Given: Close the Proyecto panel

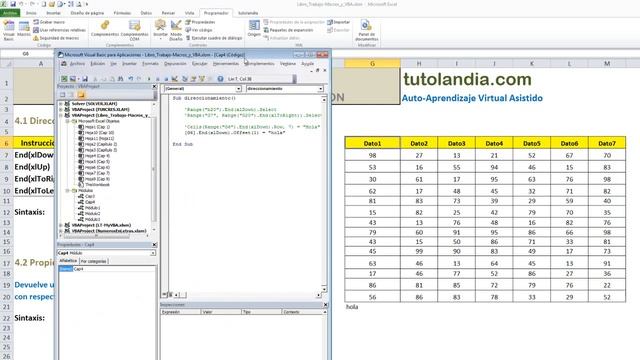Looking at the screenshot, I should pos(154,87).
